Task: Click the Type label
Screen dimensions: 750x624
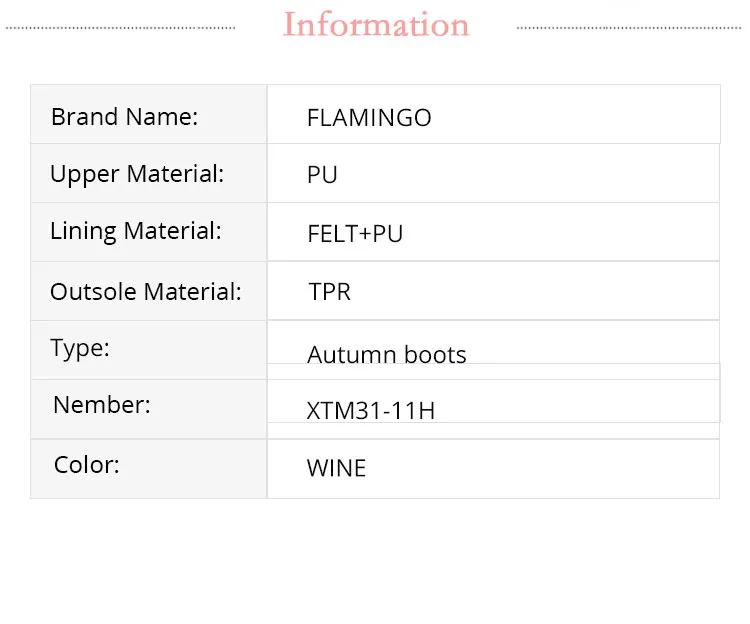Action: (80, 348)
